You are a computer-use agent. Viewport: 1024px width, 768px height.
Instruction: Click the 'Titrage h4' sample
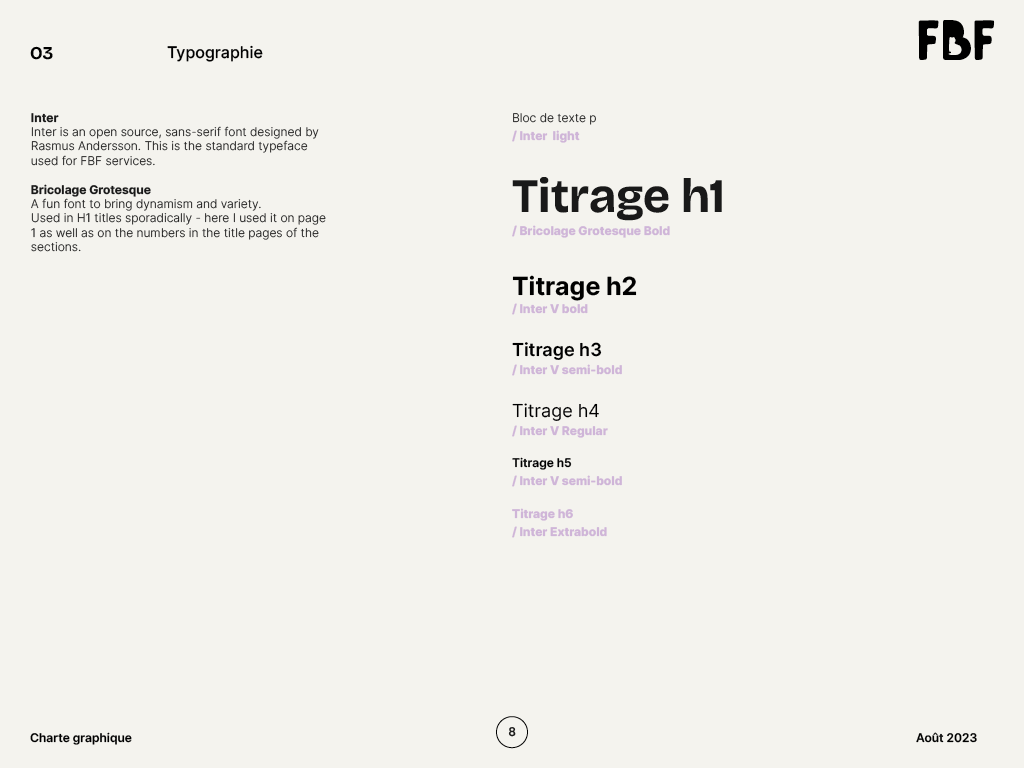(x=555, y=411)
